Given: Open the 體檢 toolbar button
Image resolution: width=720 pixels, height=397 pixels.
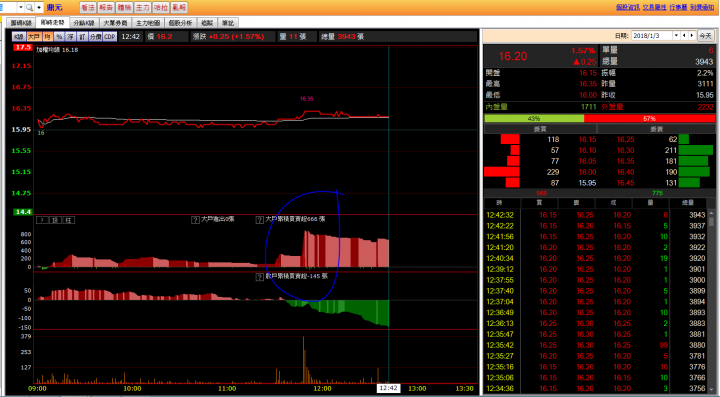Looking at the screenshot, I should point(124,8).
